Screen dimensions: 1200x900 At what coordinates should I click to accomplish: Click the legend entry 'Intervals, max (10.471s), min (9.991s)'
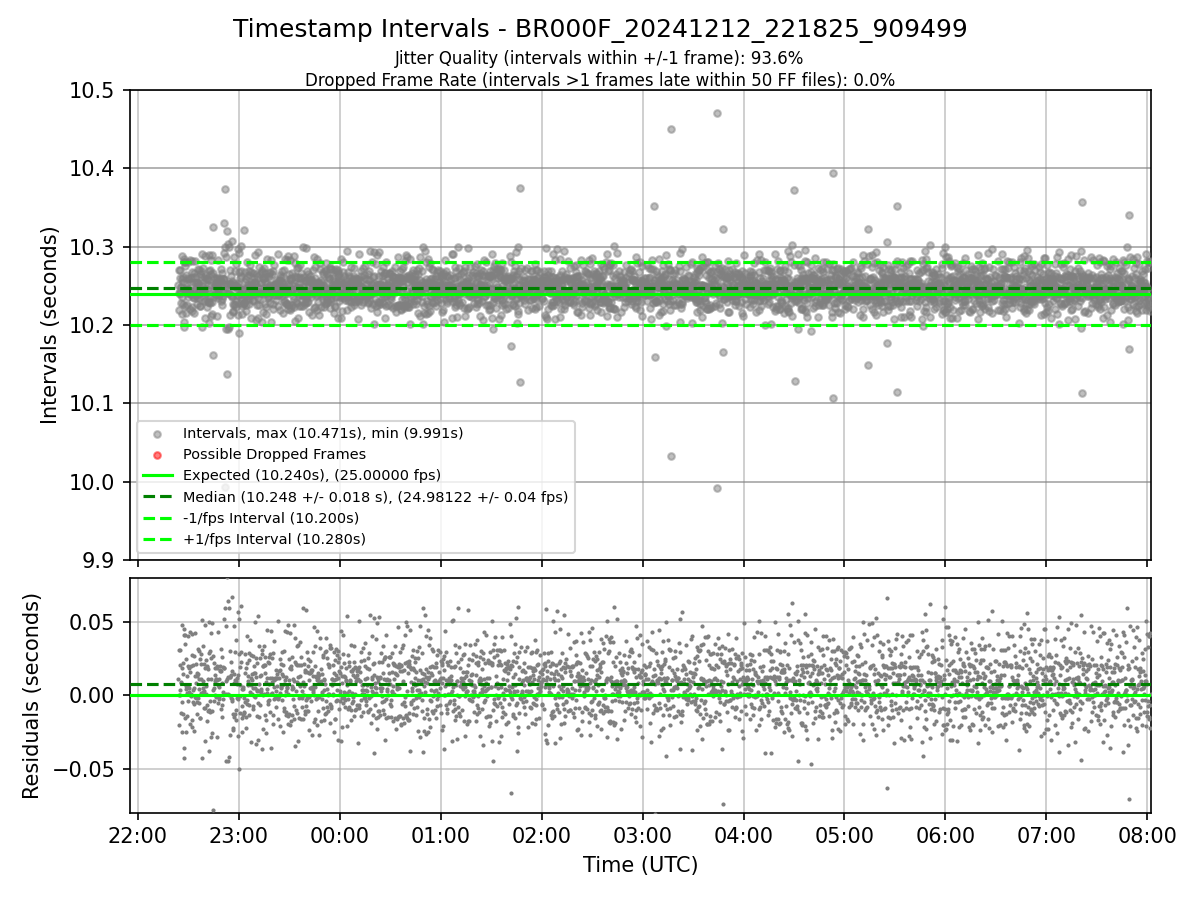[323, 433]
